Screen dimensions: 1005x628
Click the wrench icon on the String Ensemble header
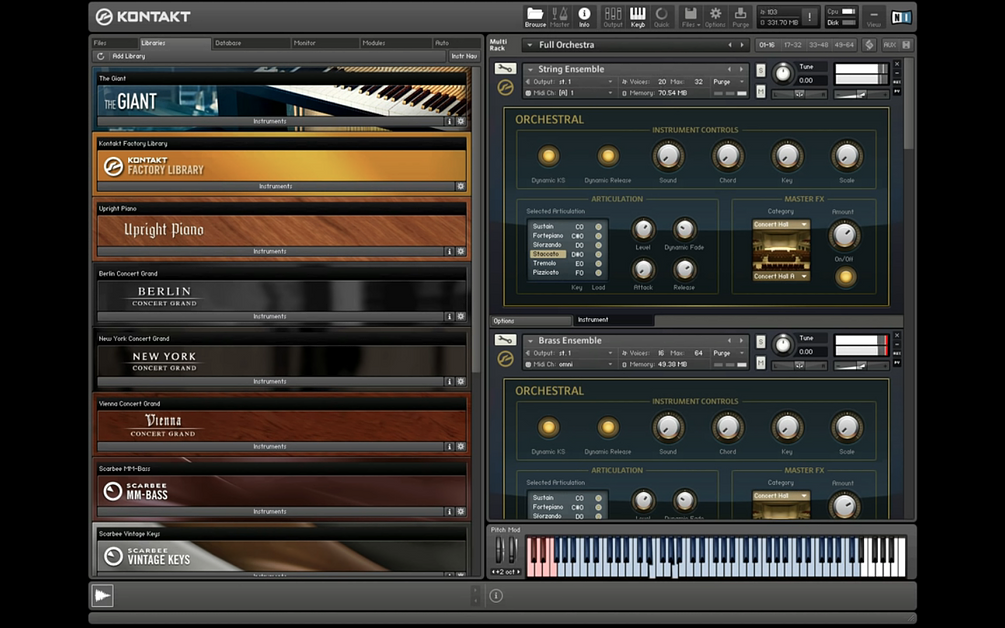click(504, 69)
